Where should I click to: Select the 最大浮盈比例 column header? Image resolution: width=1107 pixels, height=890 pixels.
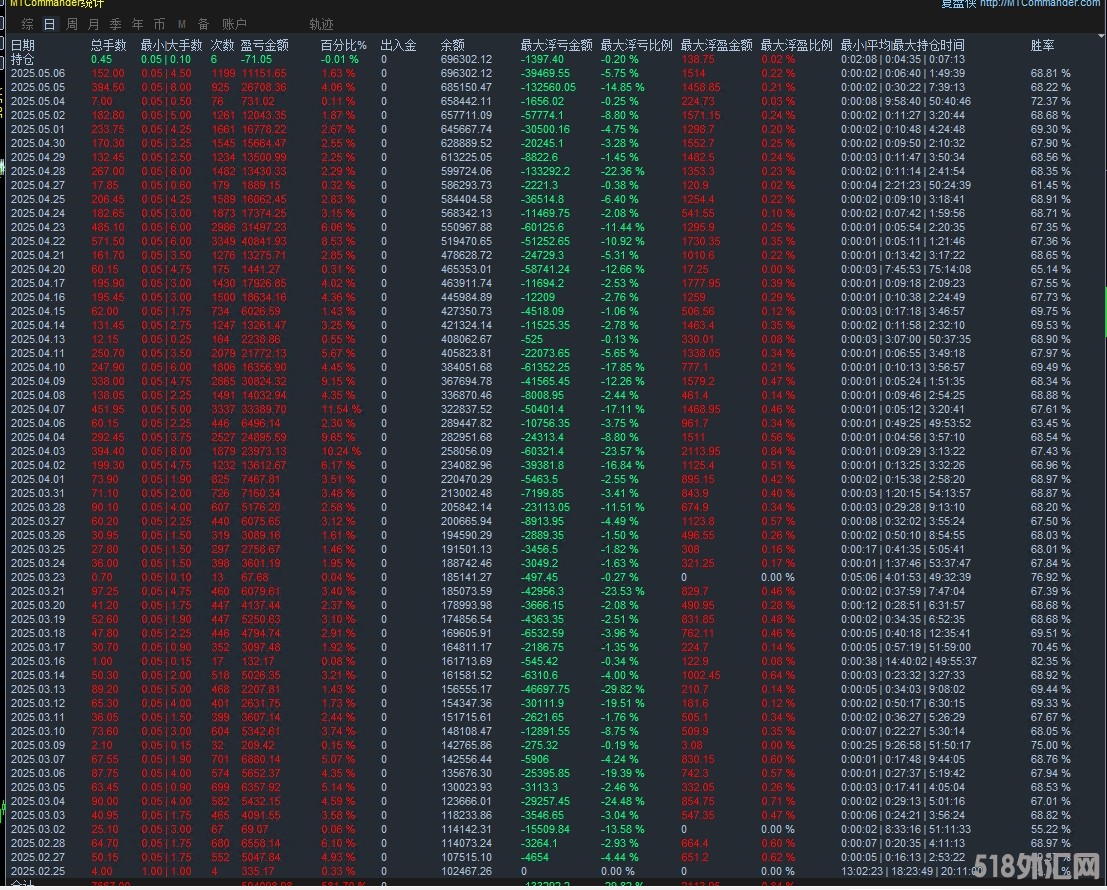(x=796, y=45)
